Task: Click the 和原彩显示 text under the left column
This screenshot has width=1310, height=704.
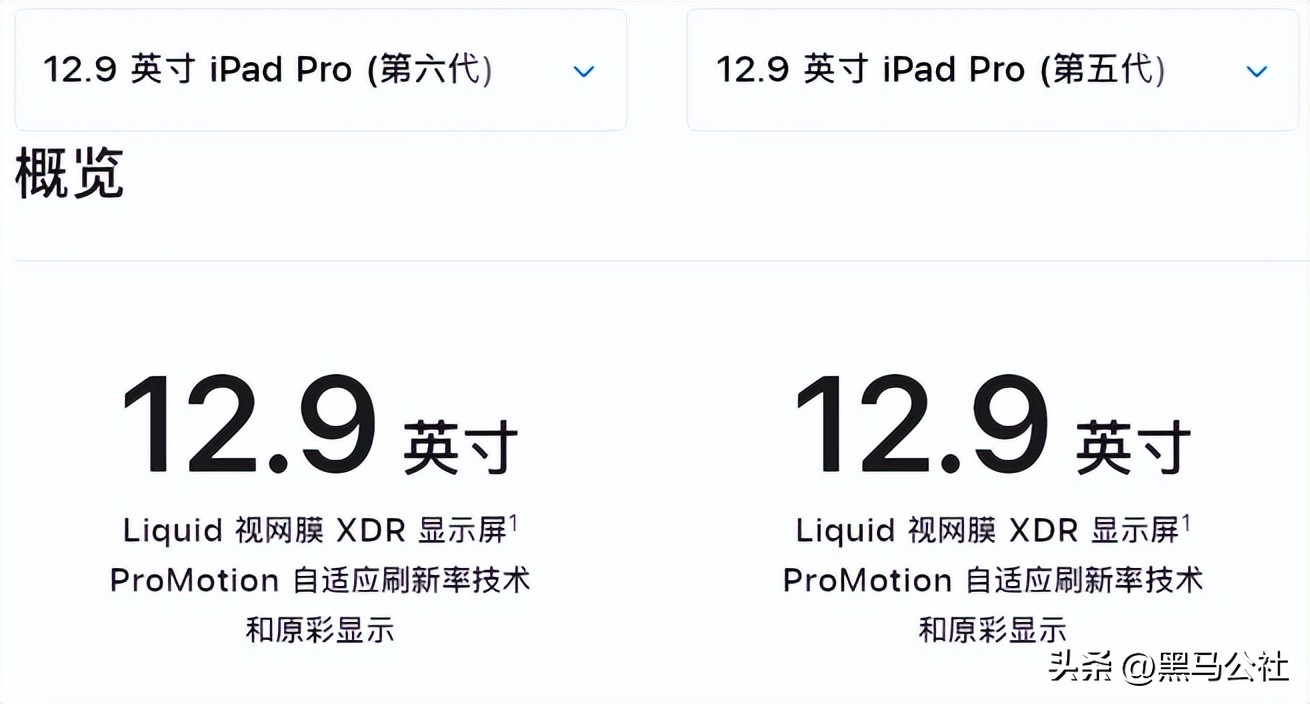Action: (x=320, y=630)
